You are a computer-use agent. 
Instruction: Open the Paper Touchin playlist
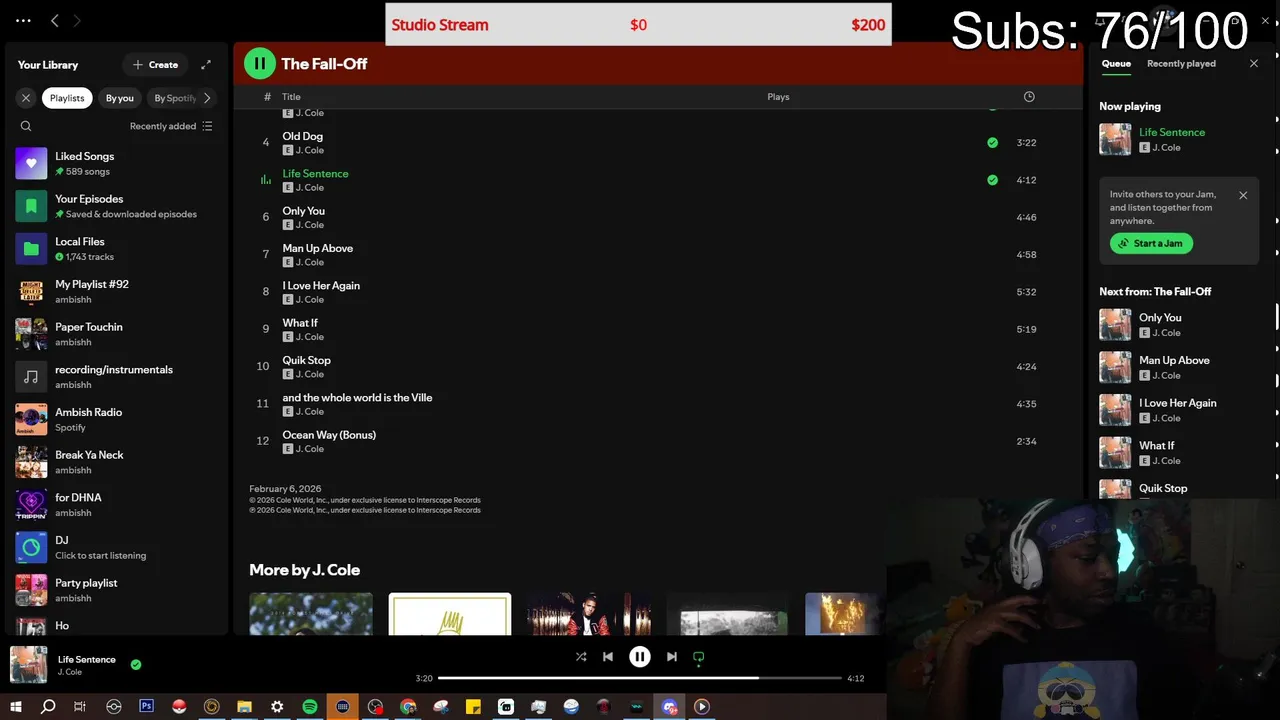(x=115, y=334)
